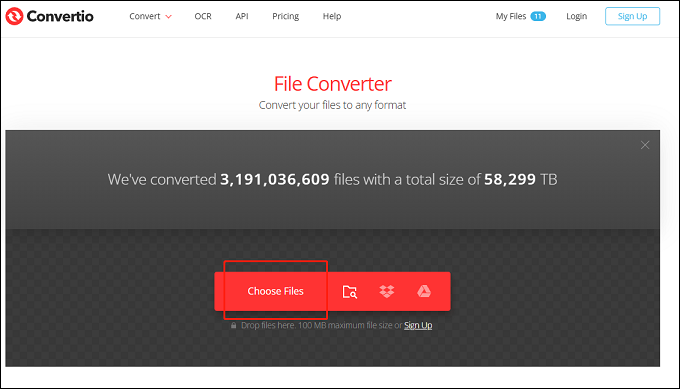
Task: Browse files by URL via folder search icon
Action: (350, 291)
